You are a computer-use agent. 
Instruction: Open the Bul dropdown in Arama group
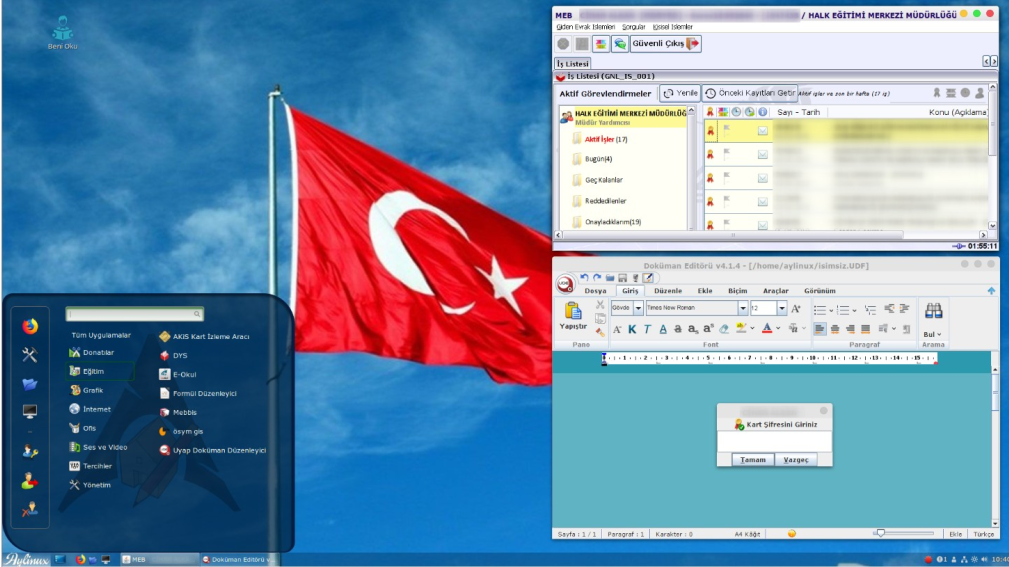[x=932, y=335]
